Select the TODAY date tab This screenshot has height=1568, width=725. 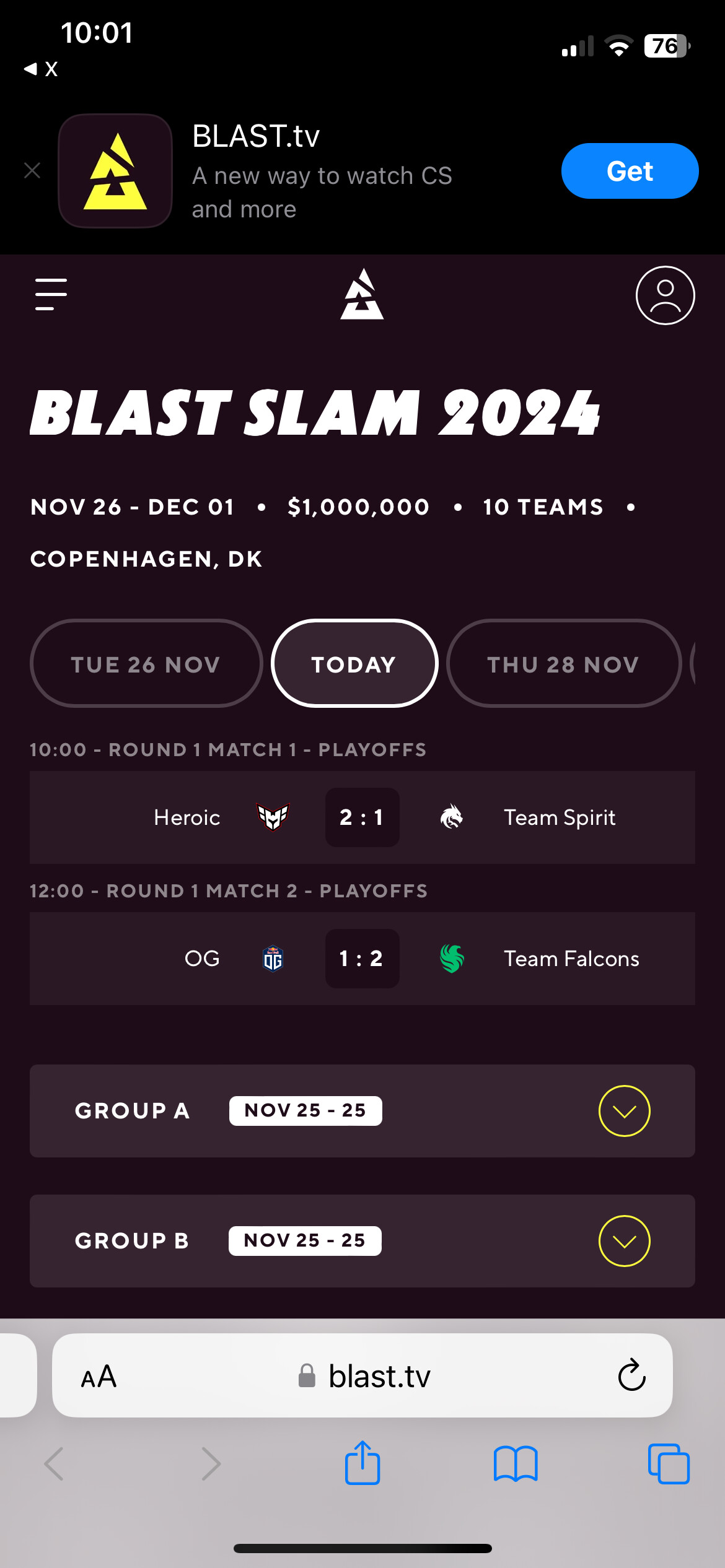click(x=354, y=664)
